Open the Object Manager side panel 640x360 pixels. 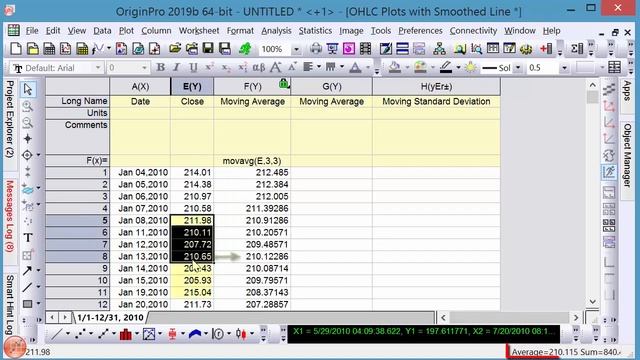pyautogui.click(x=627, y=155)
